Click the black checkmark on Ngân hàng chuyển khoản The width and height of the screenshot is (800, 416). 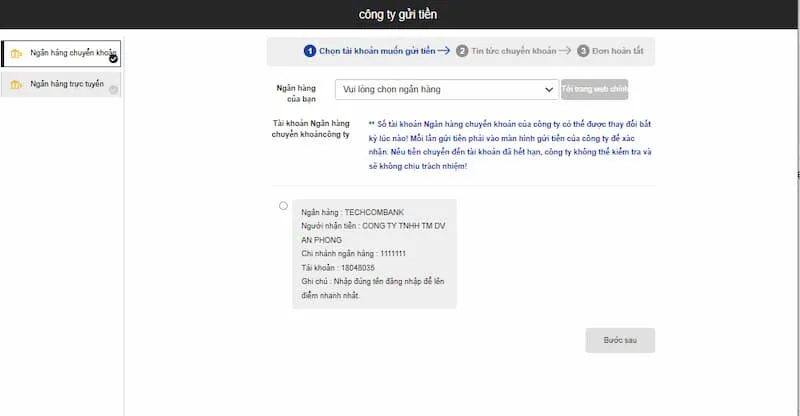(x=113, y=59)
